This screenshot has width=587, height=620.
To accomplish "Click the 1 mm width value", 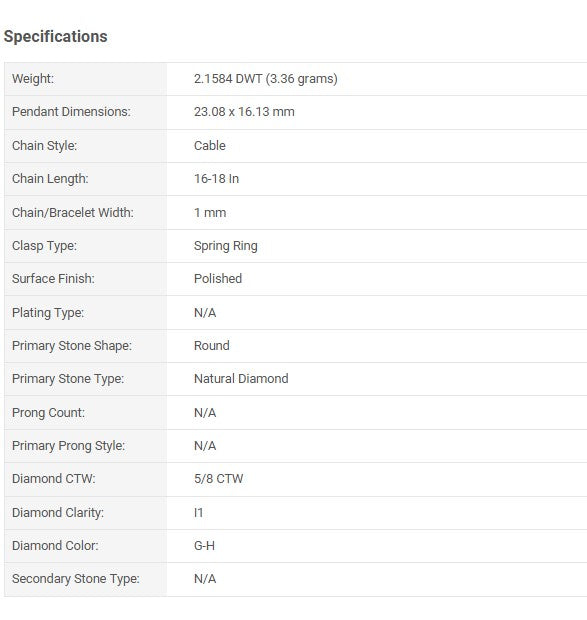I will point(210,213).
